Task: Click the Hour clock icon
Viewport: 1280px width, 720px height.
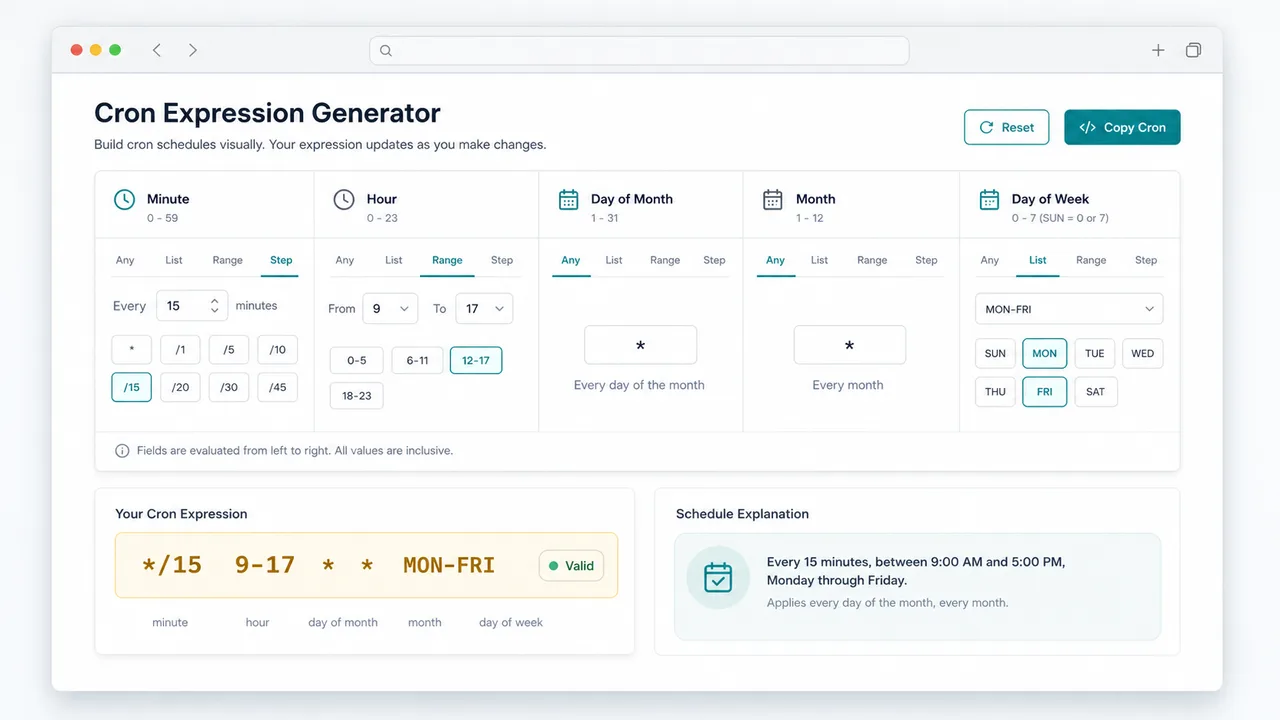Action: coord(344,199)
